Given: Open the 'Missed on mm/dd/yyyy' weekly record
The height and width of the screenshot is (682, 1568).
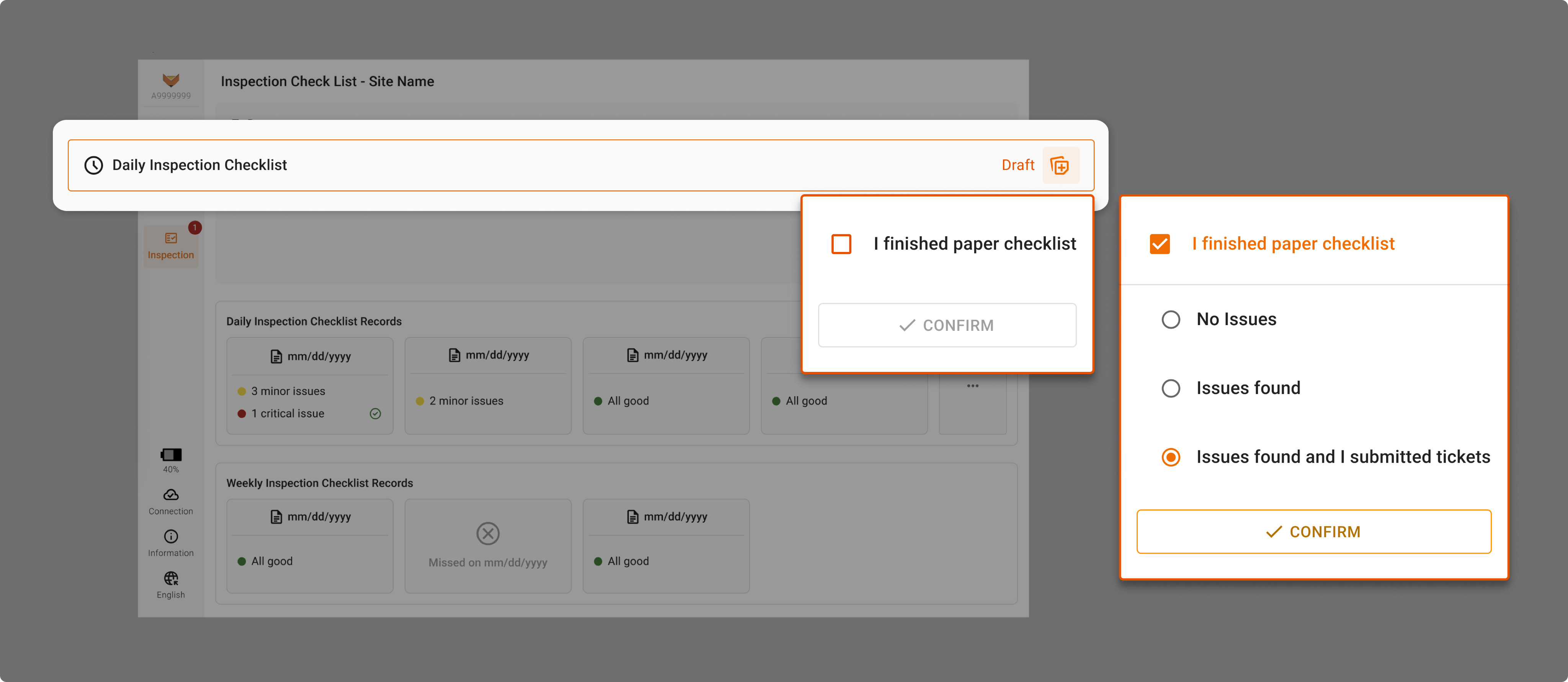Looking at the screenshot, I should [488, 546].
